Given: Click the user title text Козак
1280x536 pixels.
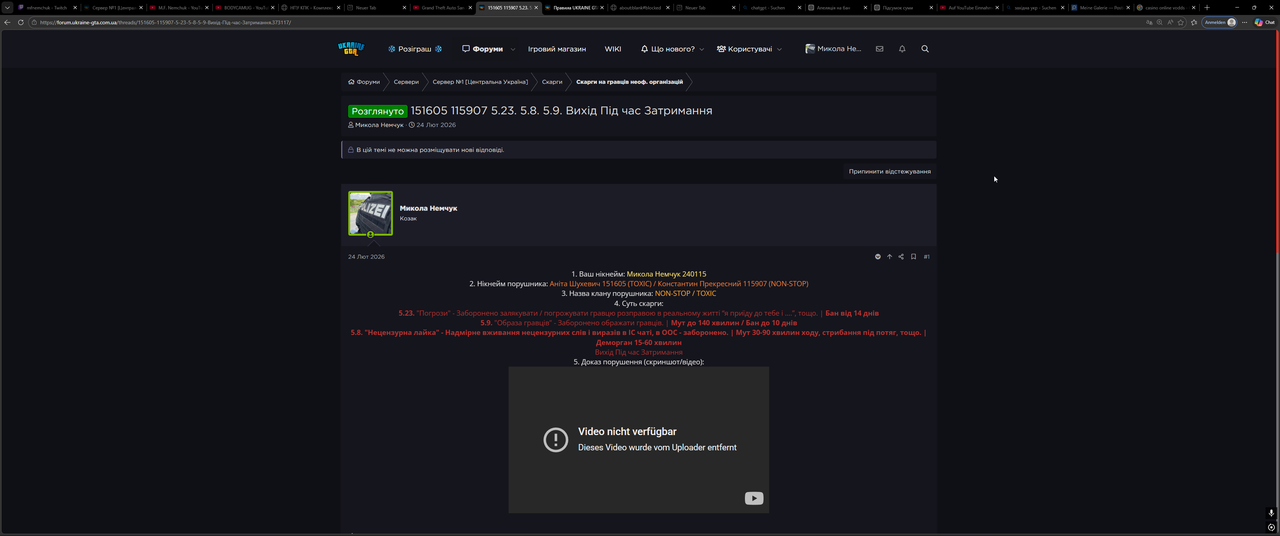Looking at the screenshot, I should [x=408, y=218].
